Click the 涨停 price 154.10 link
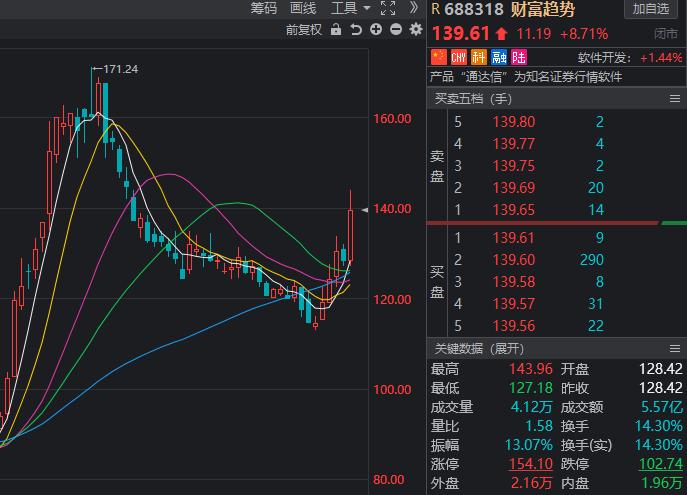Viewport: 687px width, 495px height. [530, 464]
